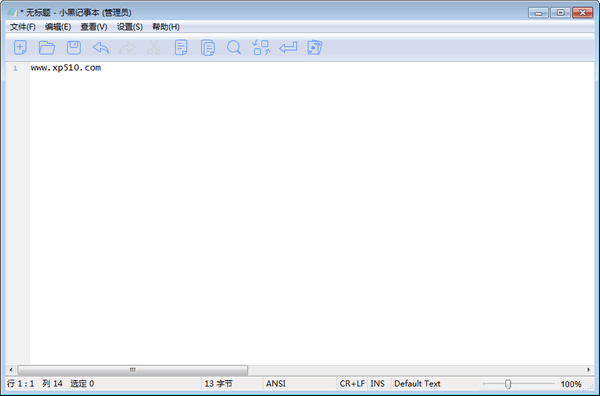Click the Replace squares icon

tap(261, 48)
